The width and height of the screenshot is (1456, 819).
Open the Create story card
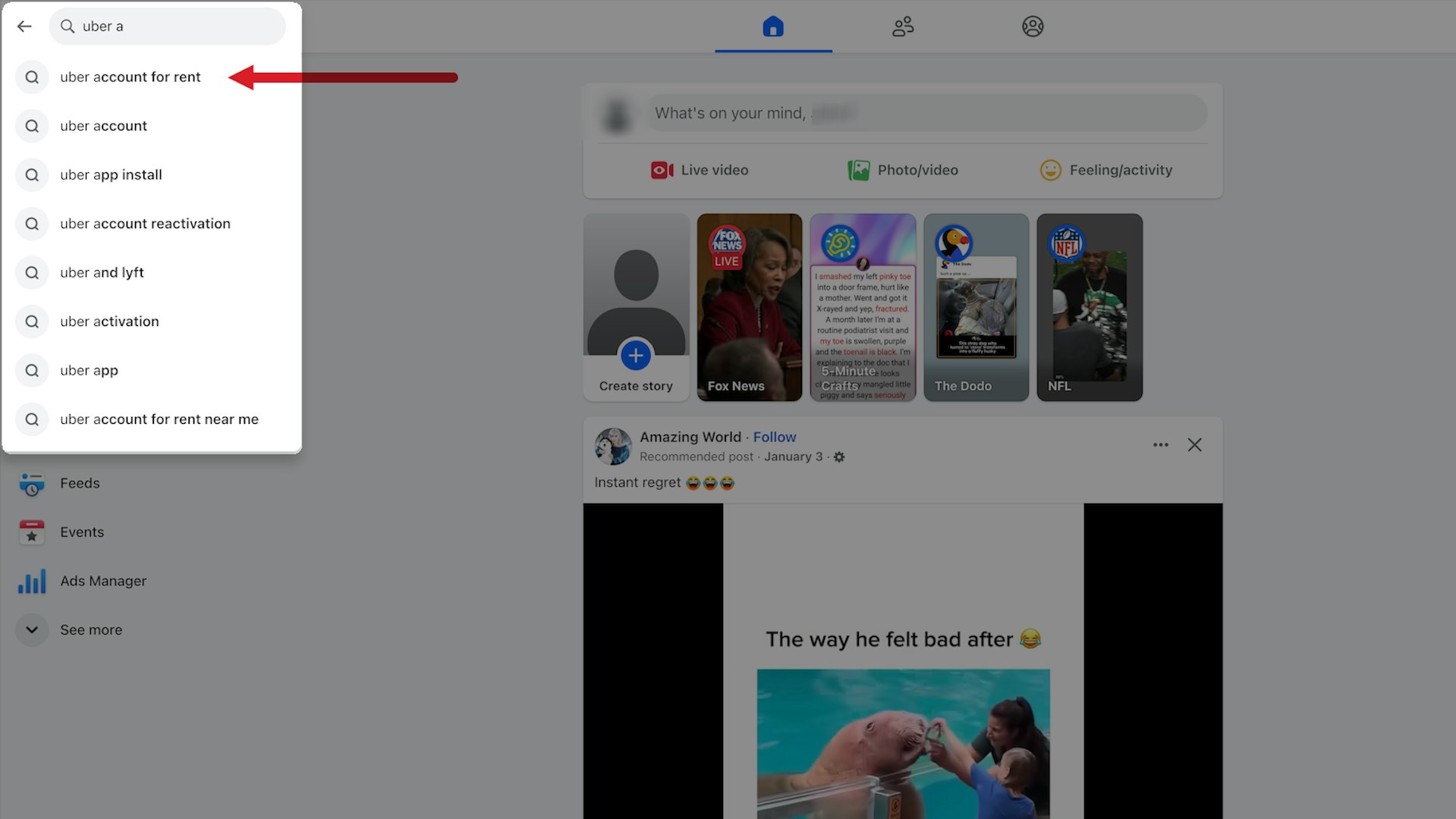click(x=636, y=307)
